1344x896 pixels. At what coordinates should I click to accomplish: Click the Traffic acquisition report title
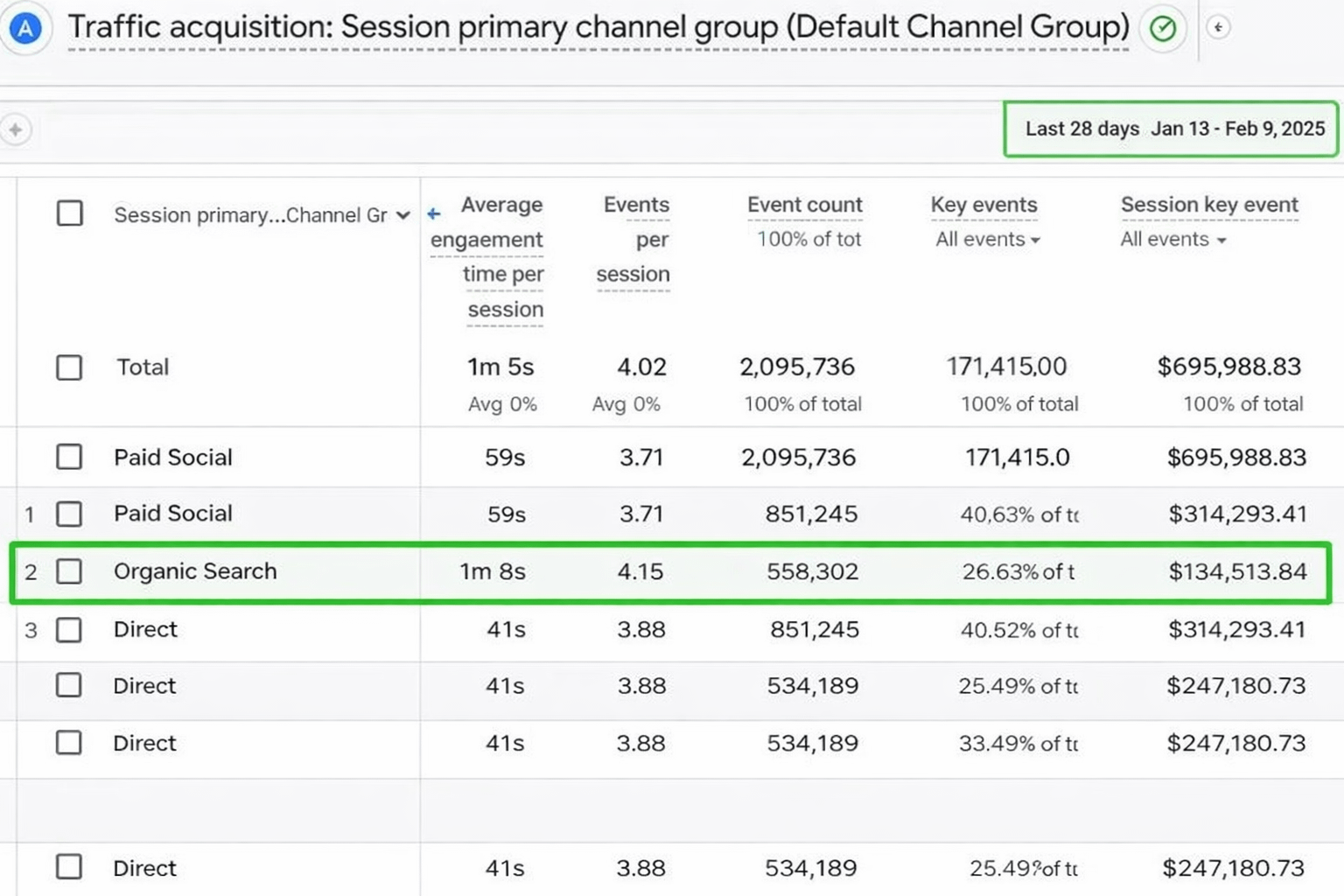click(598, 28)
